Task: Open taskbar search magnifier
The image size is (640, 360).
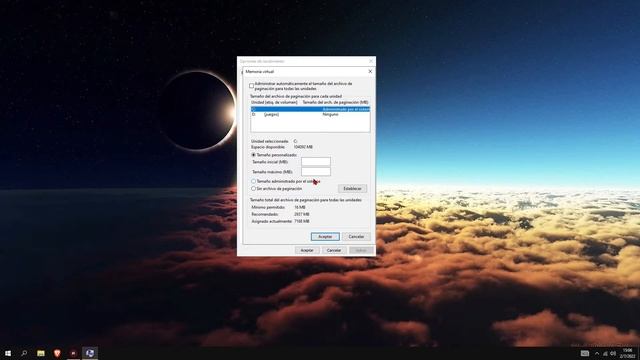Action: (24, 353)
